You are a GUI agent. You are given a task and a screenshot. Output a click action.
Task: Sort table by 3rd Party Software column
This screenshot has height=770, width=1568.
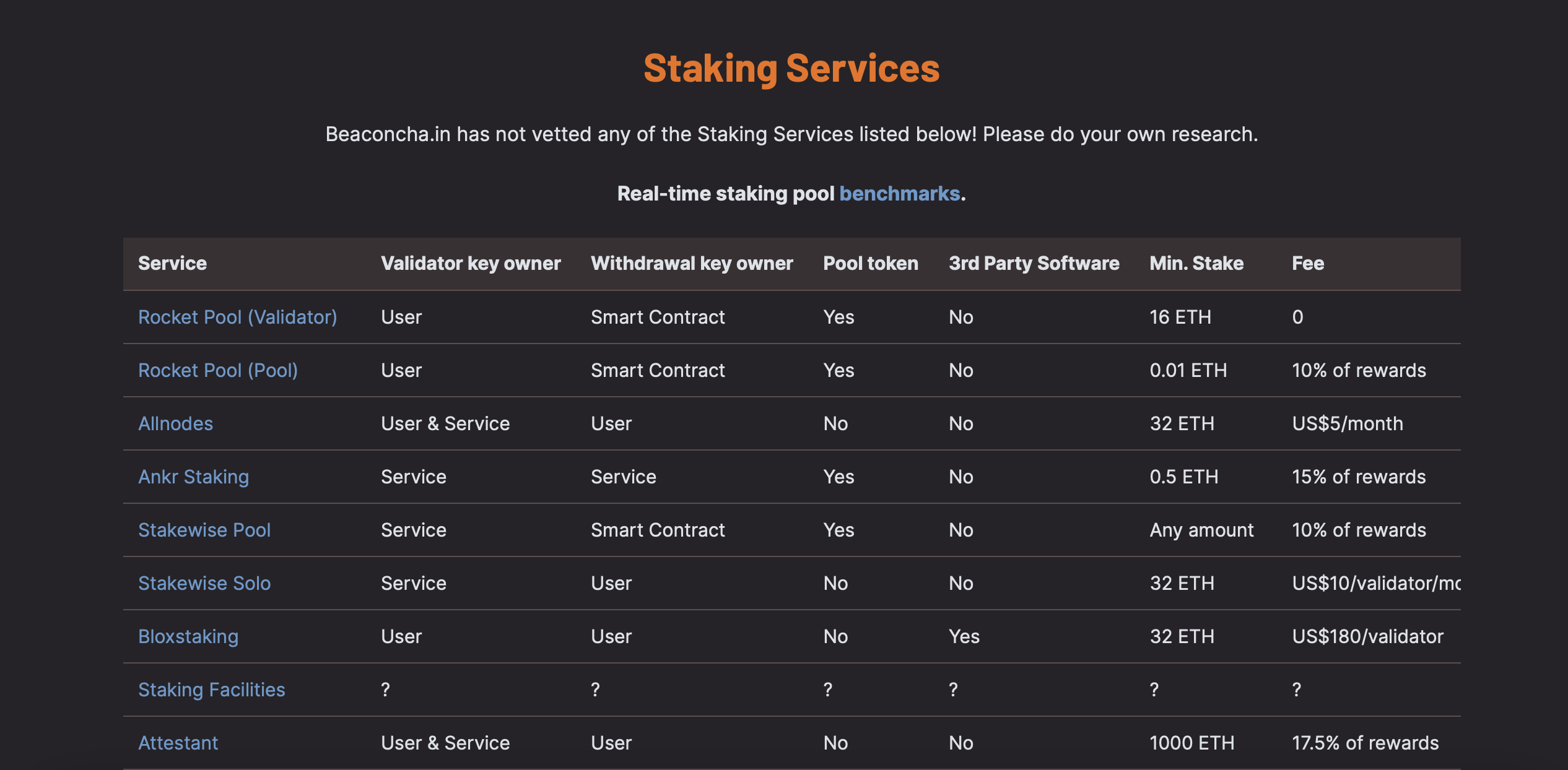tap(1034, 263)
